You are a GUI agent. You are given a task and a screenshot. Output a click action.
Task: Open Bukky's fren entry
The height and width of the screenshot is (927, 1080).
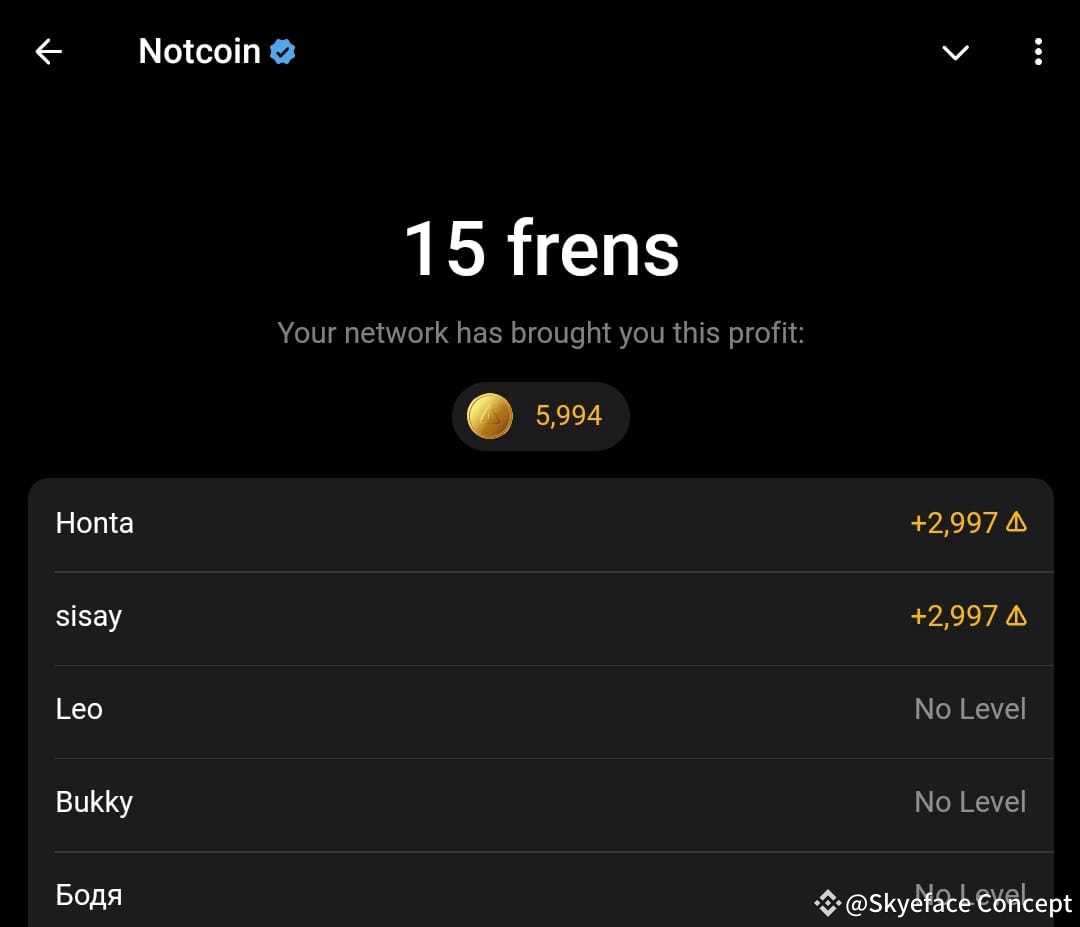[94, 802]
